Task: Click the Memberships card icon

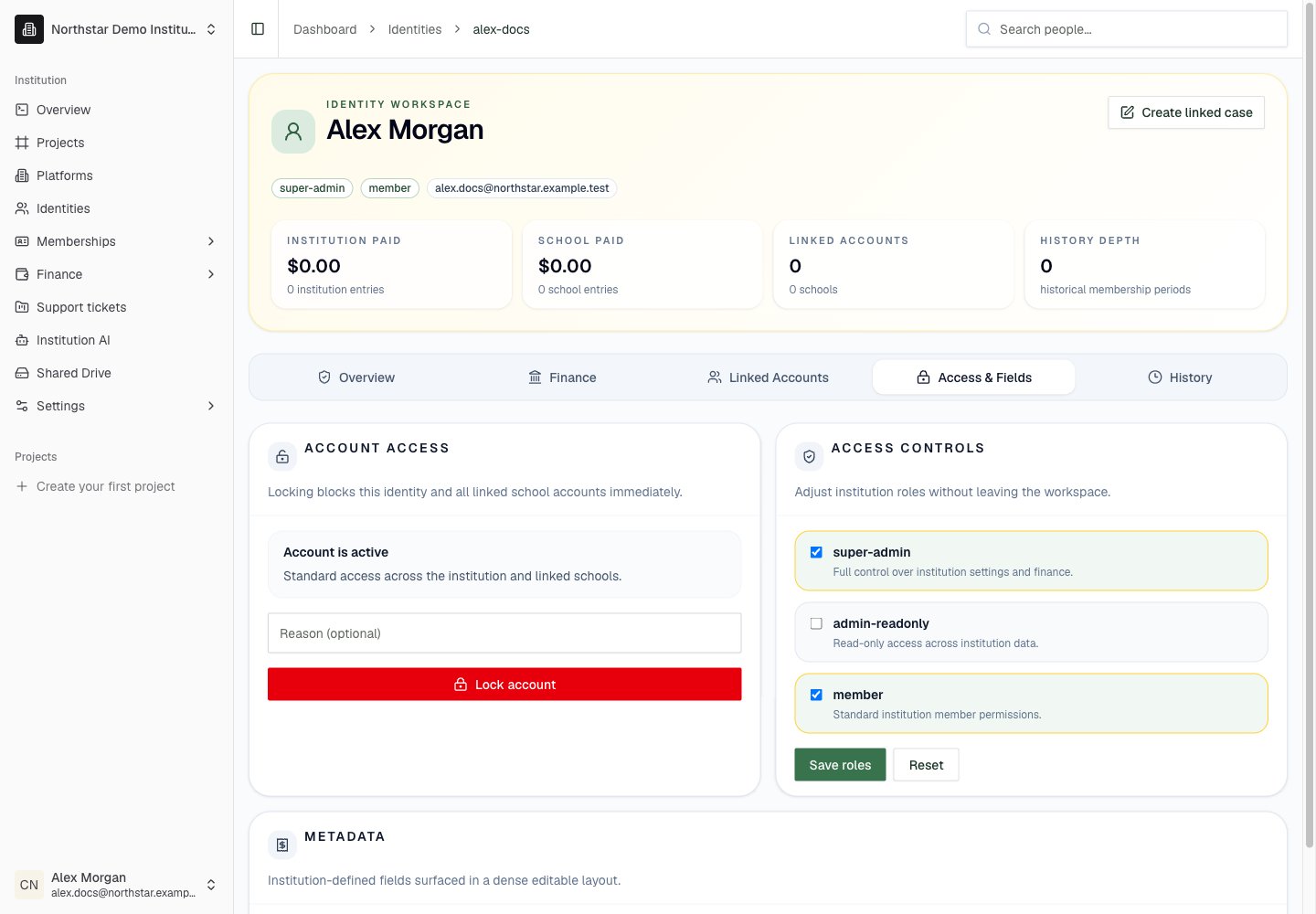Action: tap(22, 241)
